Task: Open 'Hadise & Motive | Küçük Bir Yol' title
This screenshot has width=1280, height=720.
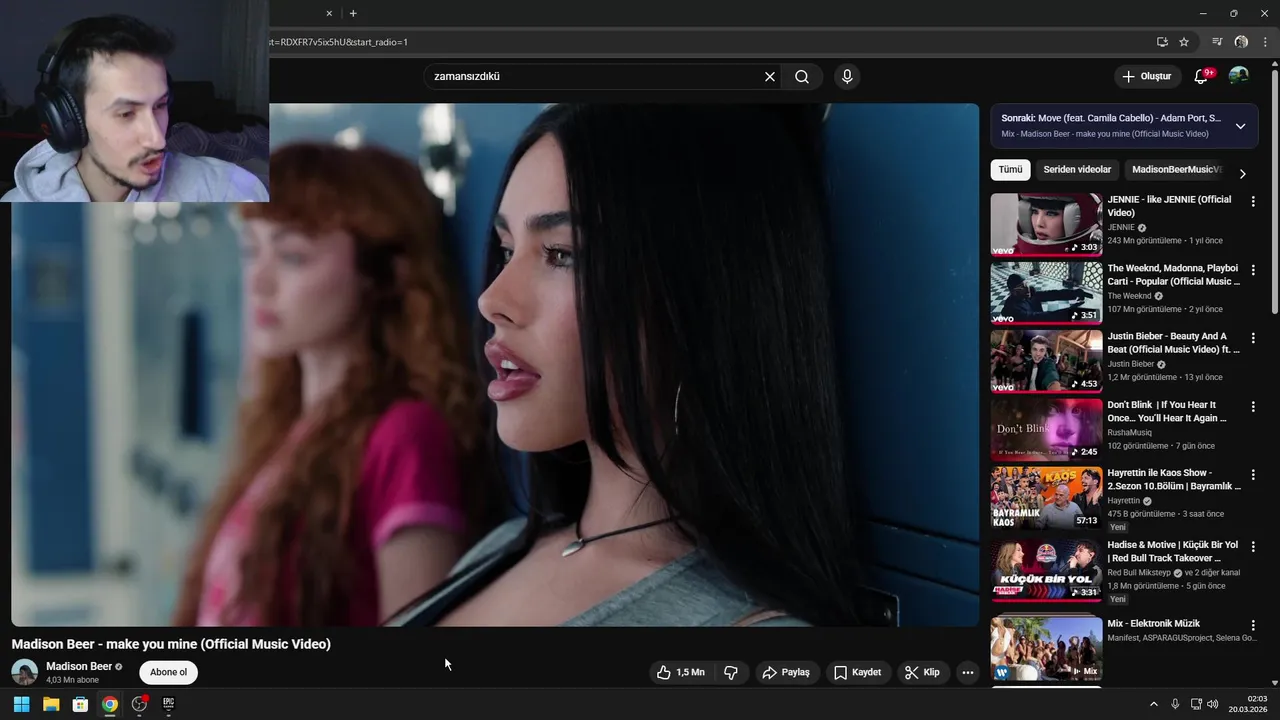Action: (x=1173, y=551)
